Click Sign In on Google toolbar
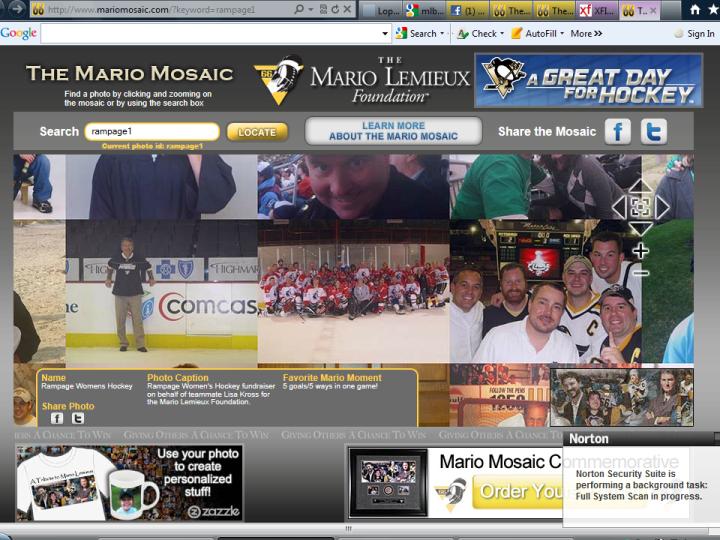This screenshot has height=540, width=720. (x=695, y=34)
